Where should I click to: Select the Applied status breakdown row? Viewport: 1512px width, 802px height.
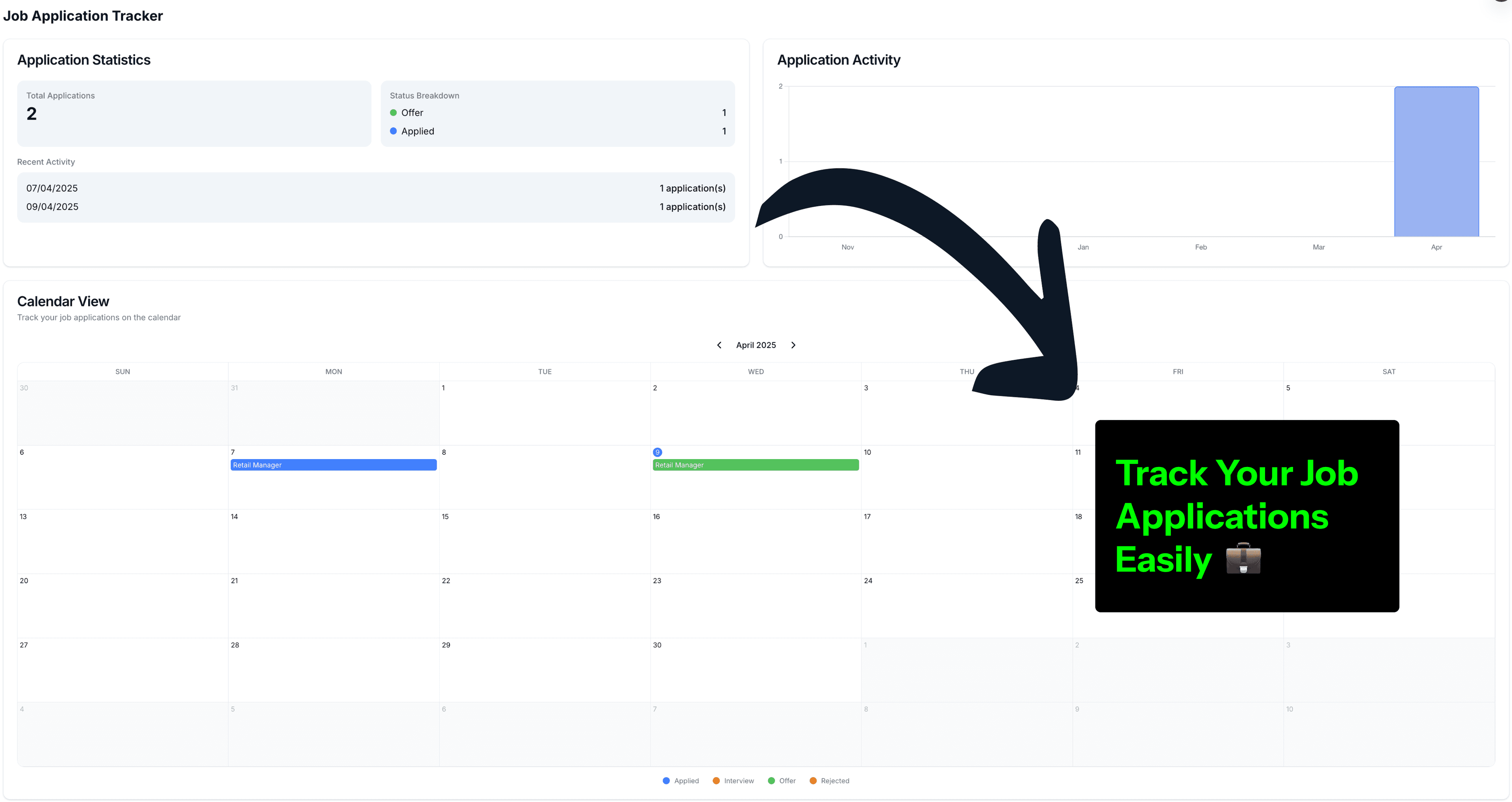click(x=558, y=131)
